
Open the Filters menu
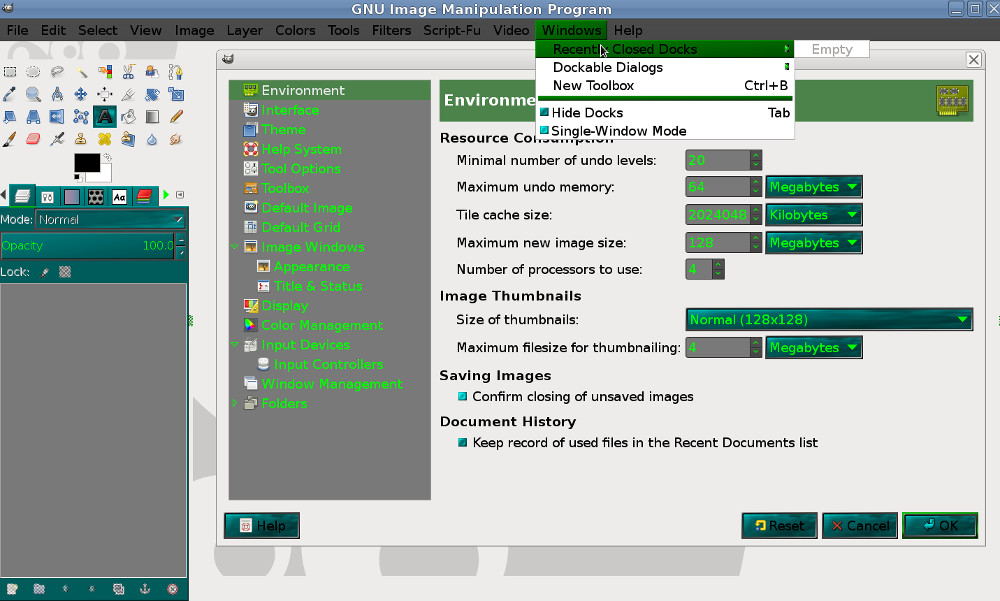(x=391, y=31)
